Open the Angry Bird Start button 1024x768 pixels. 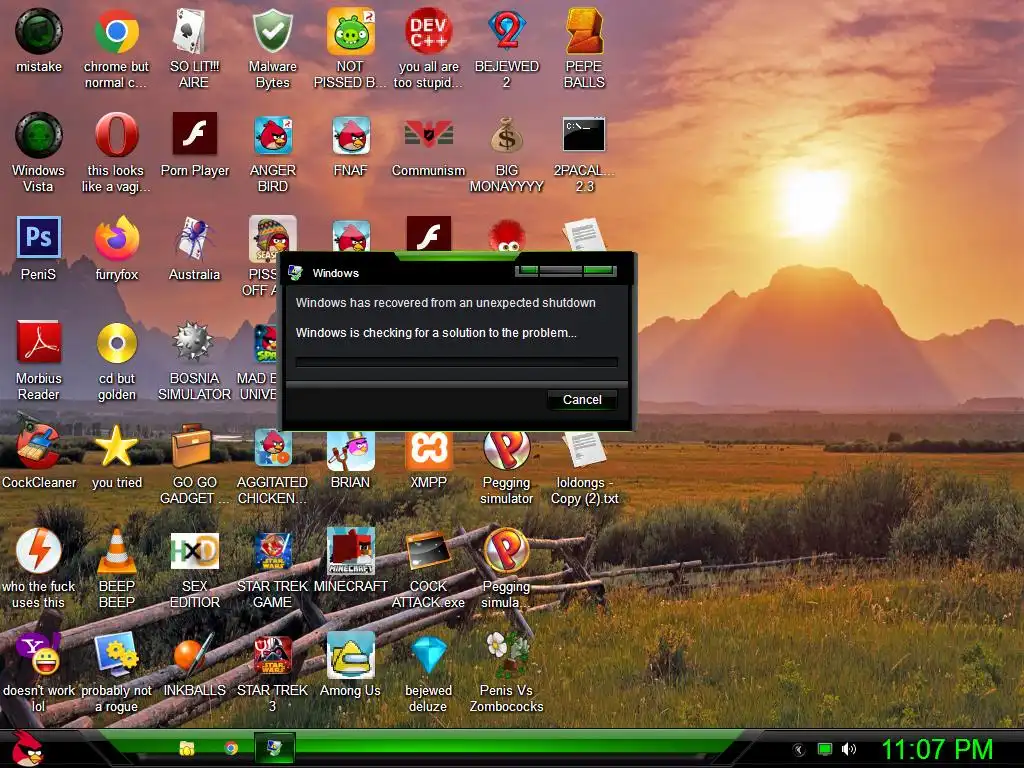26,748
